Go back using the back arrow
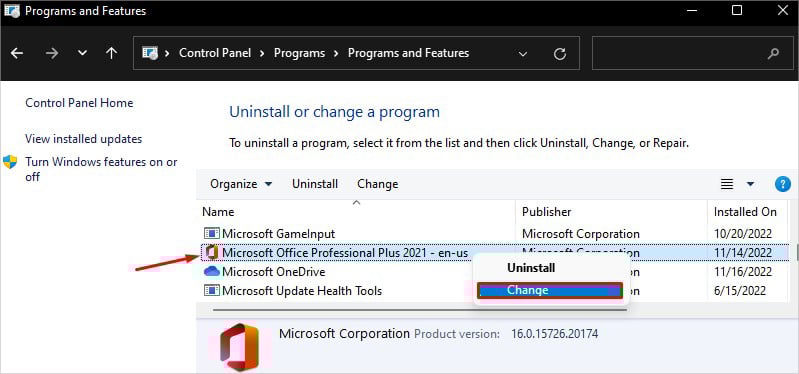This screenshot has width=799, height=374. [x=17, y=53]
